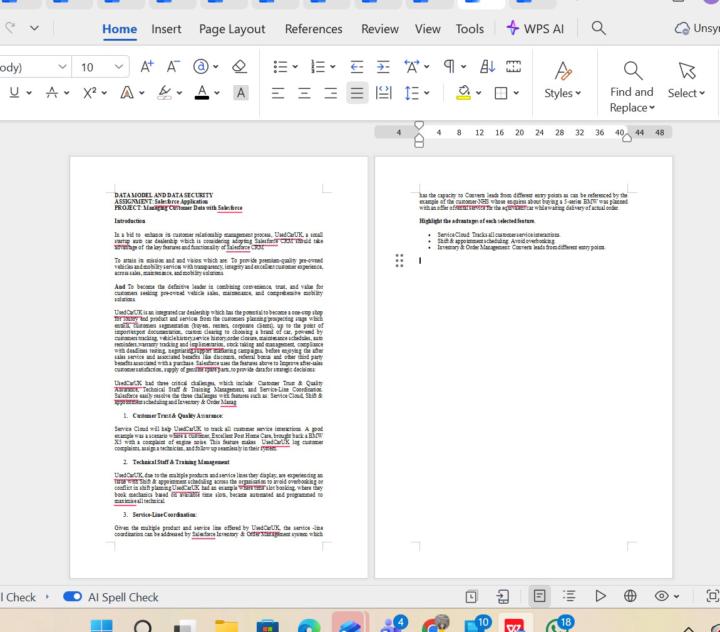Align text left
This screenshot has width=720, height=632.
coord(278,93)
